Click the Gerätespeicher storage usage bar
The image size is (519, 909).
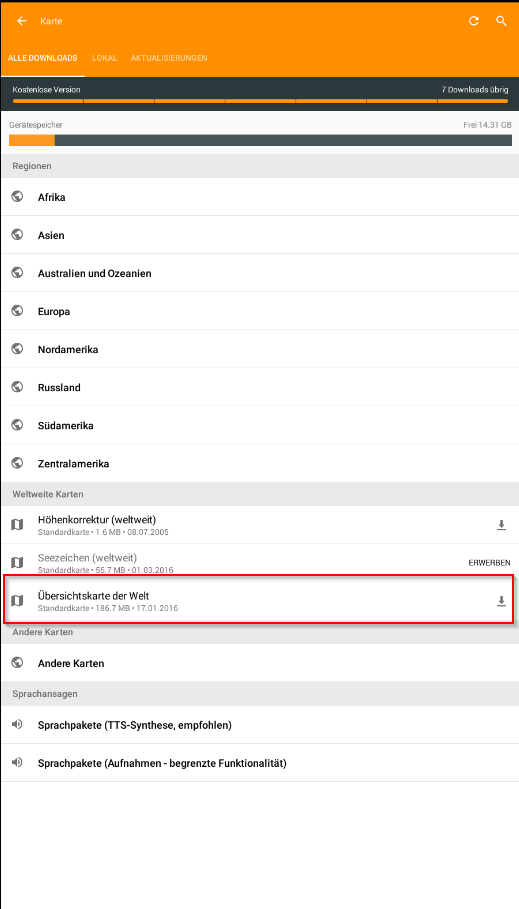tap(260, 140)
